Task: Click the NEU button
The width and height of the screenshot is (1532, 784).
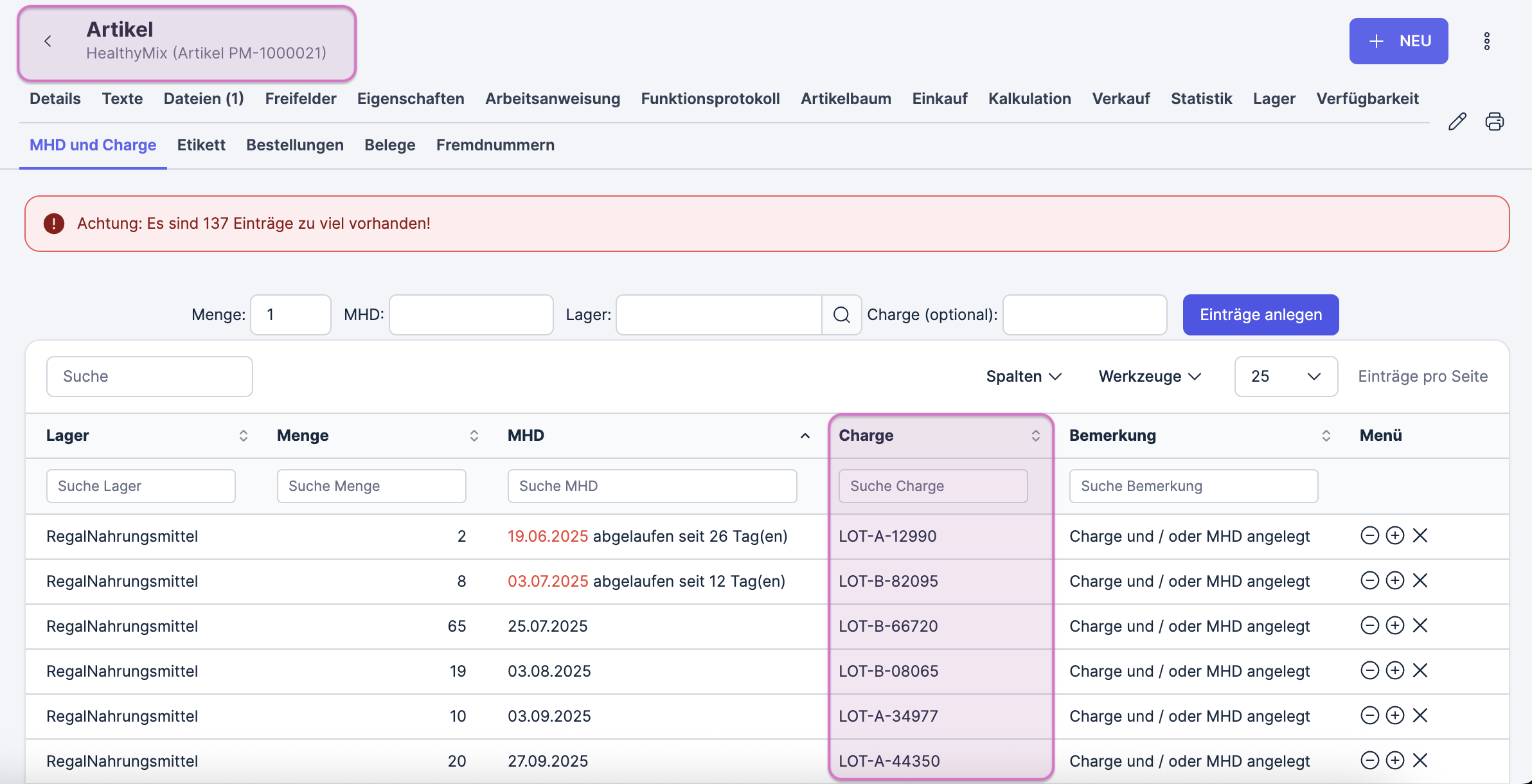Action: (x=1398, y=42)
